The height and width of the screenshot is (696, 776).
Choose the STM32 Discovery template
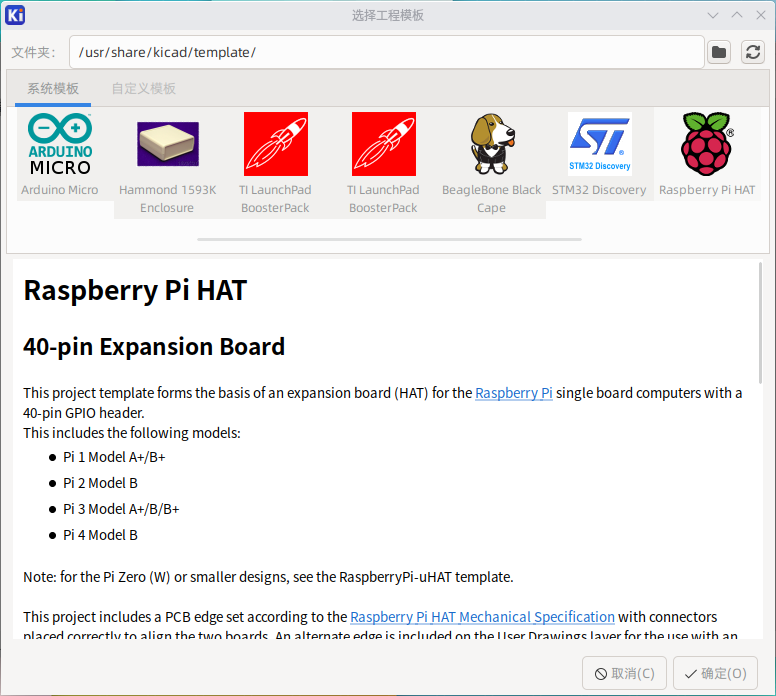(599, 144)
